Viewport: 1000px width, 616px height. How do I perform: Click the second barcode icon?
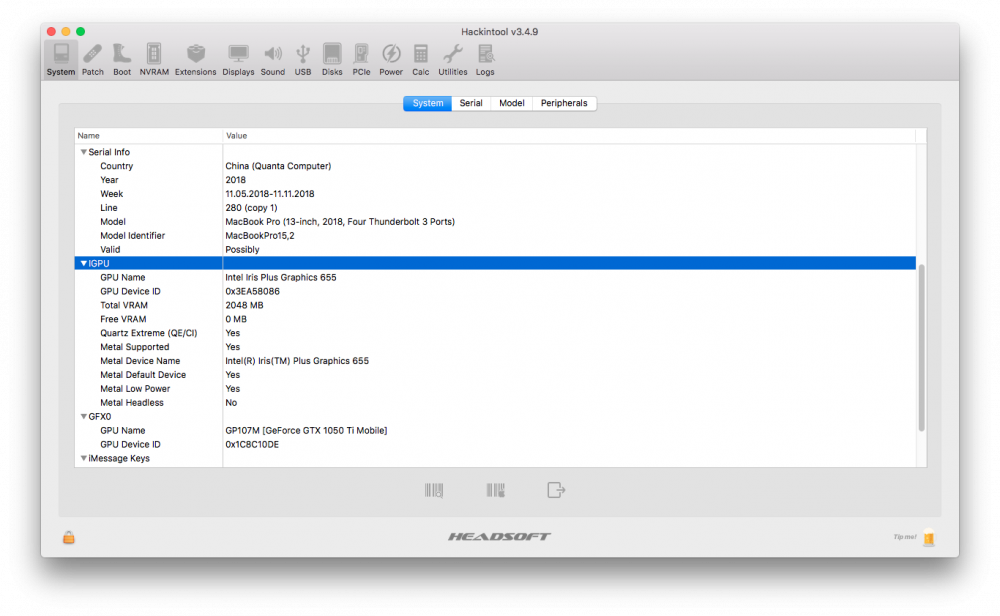coord(496,490)
